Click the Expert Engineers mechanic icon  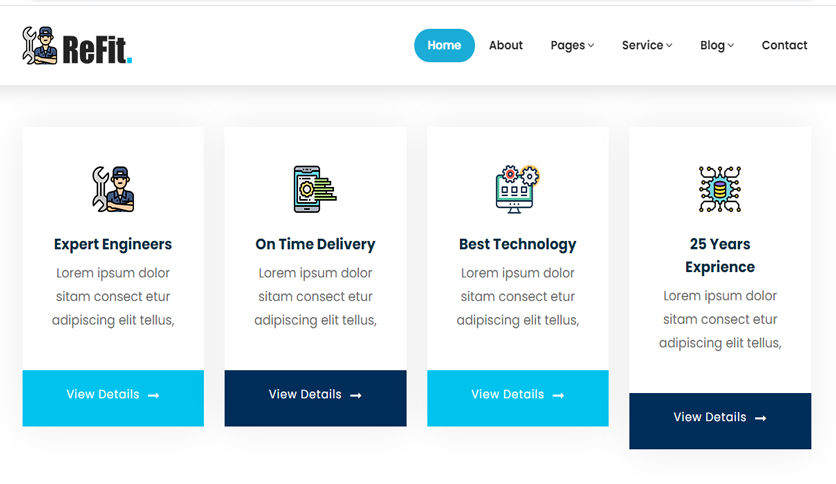coord(113,189)
